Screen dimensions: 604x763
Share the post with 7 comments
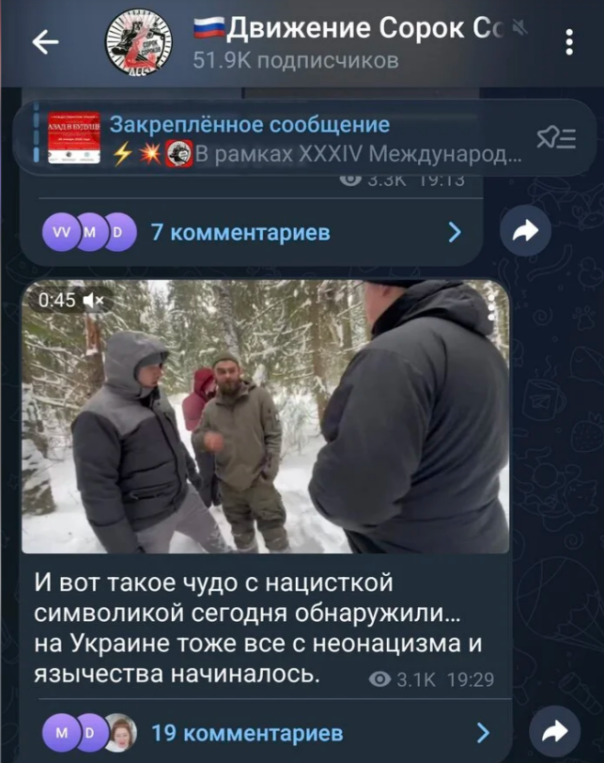(526, 231)
